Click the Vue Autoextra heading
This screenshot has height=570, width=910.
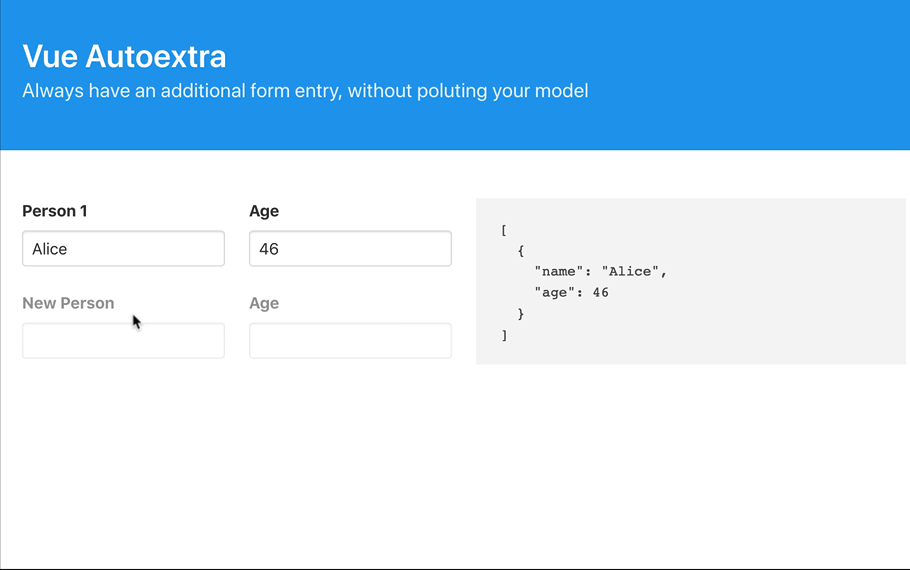coord(124,56)
